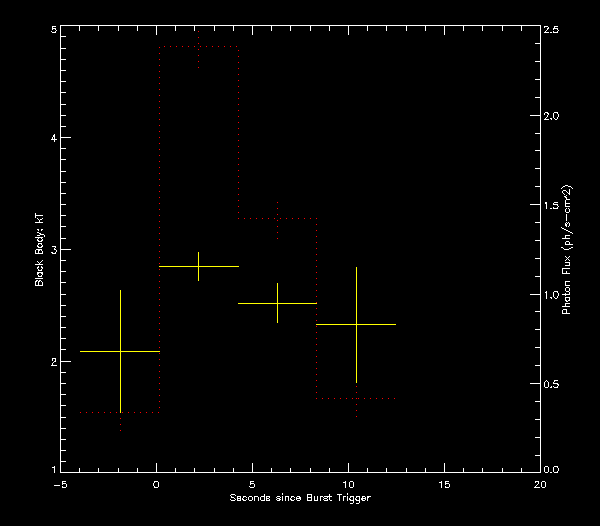Click the right axis tick label "0.5"

pos(551,384)
